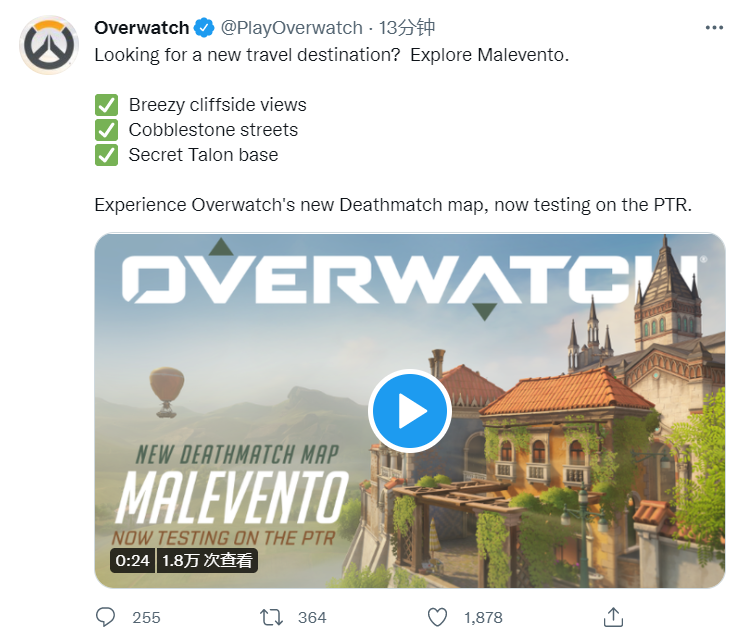Click the checkmark beside Breezy cliffside views
Viewport: 747px width, 635px height.
coord(106,105)
